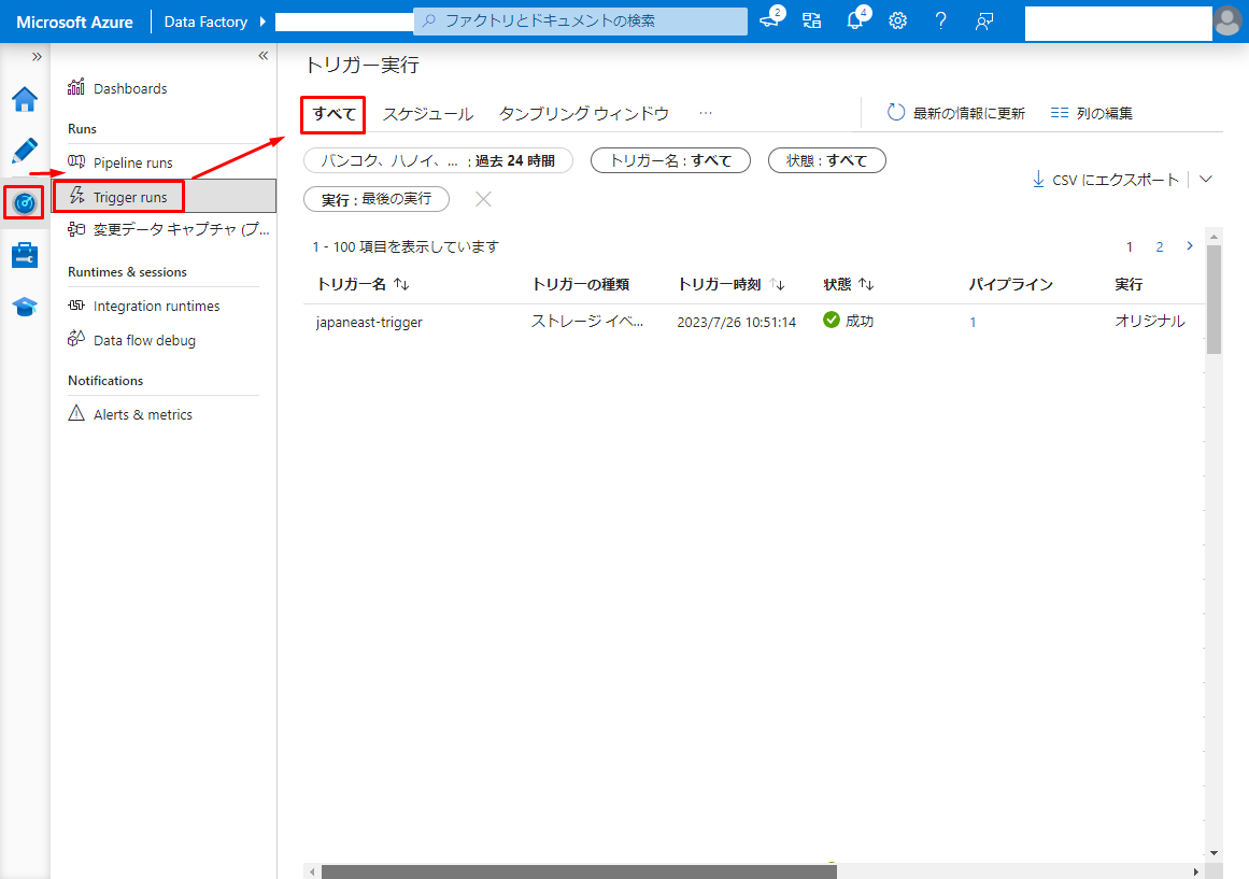Screen dimensions: 1249x879
Task: Open notifications bell icon
Action: click(855, 21)
